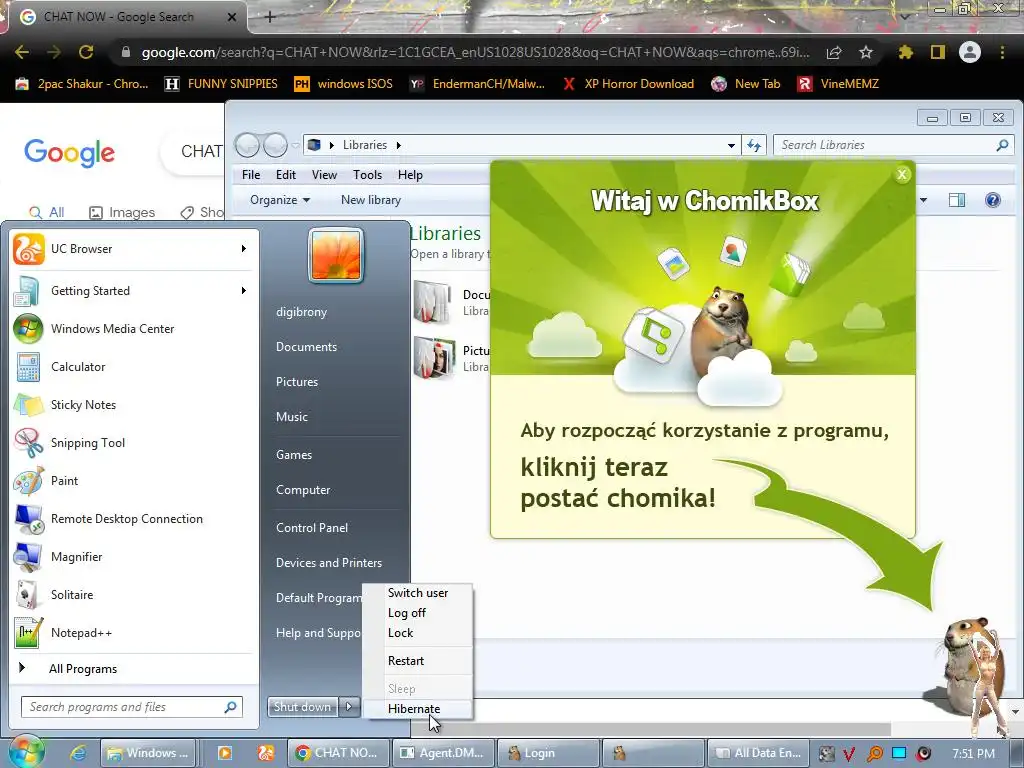Open Computer from Start menu

(303, 490)
